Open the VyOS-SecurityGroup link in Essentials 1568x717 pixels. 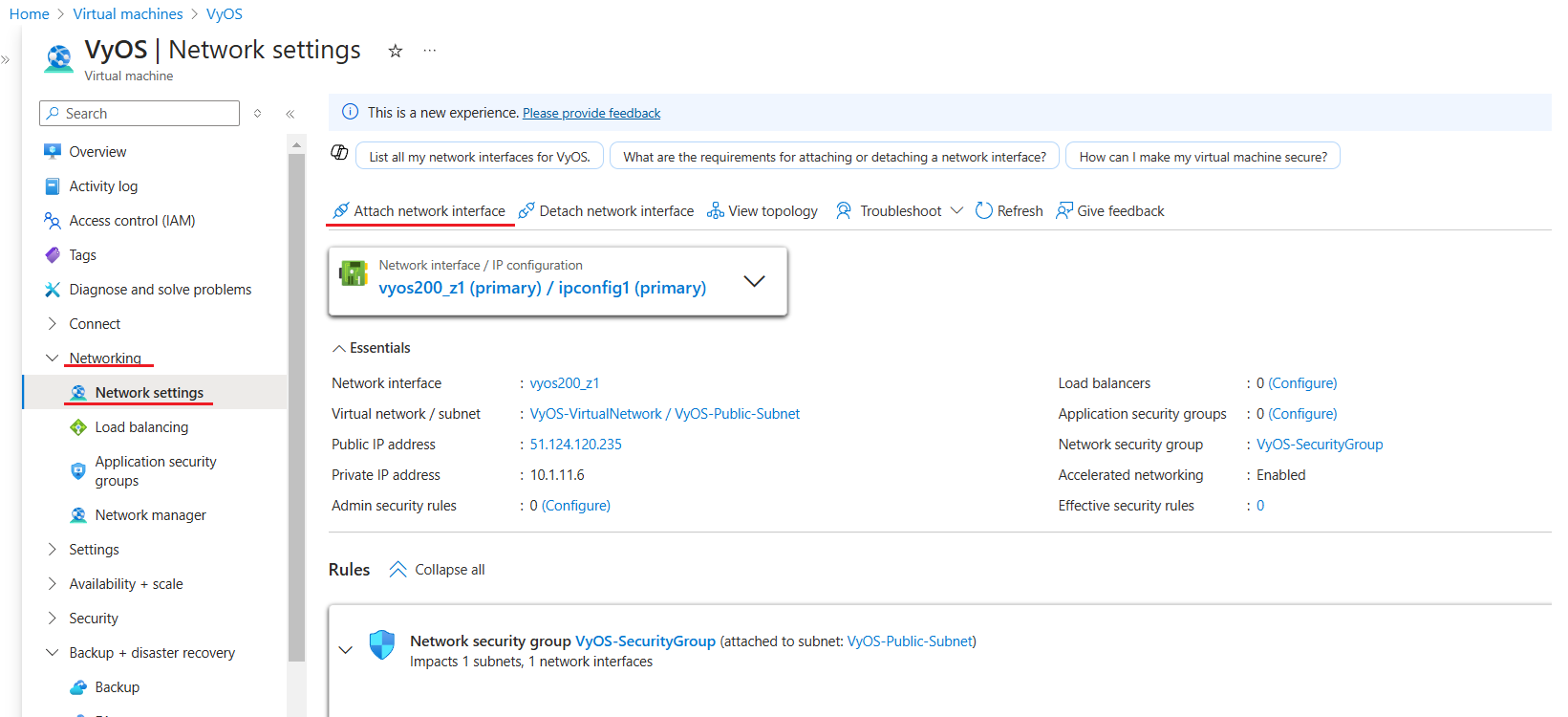pyautogui.click(x=1319, y=445)
